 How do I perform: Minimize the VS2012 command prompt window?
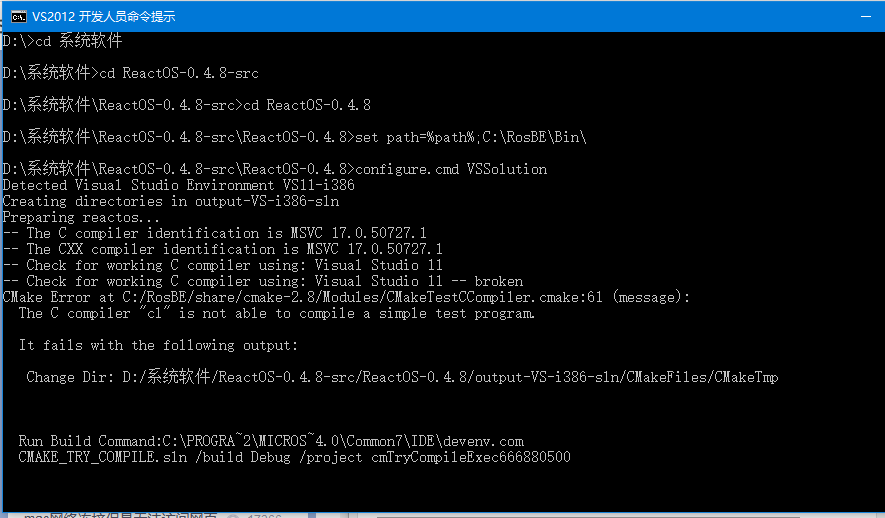click(x=866, y=16)
